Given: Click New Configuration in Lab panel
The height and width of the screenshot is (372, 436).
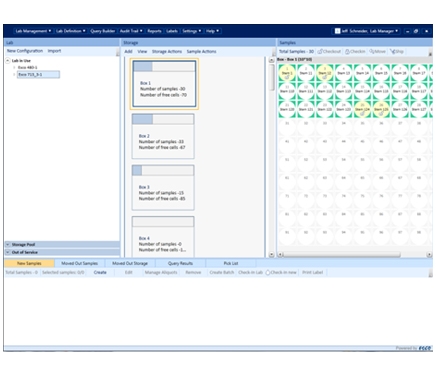Looking at the screenshot, I should [25, 51].
